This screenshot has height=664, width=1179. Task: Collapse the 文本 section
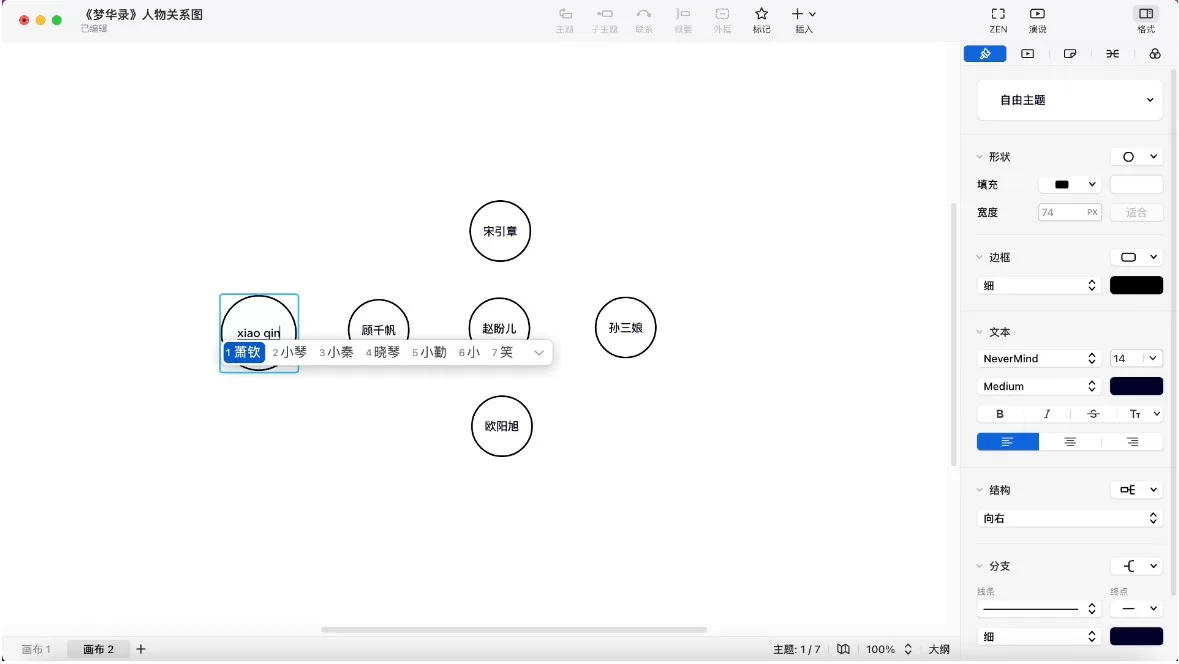coord(980,332)
